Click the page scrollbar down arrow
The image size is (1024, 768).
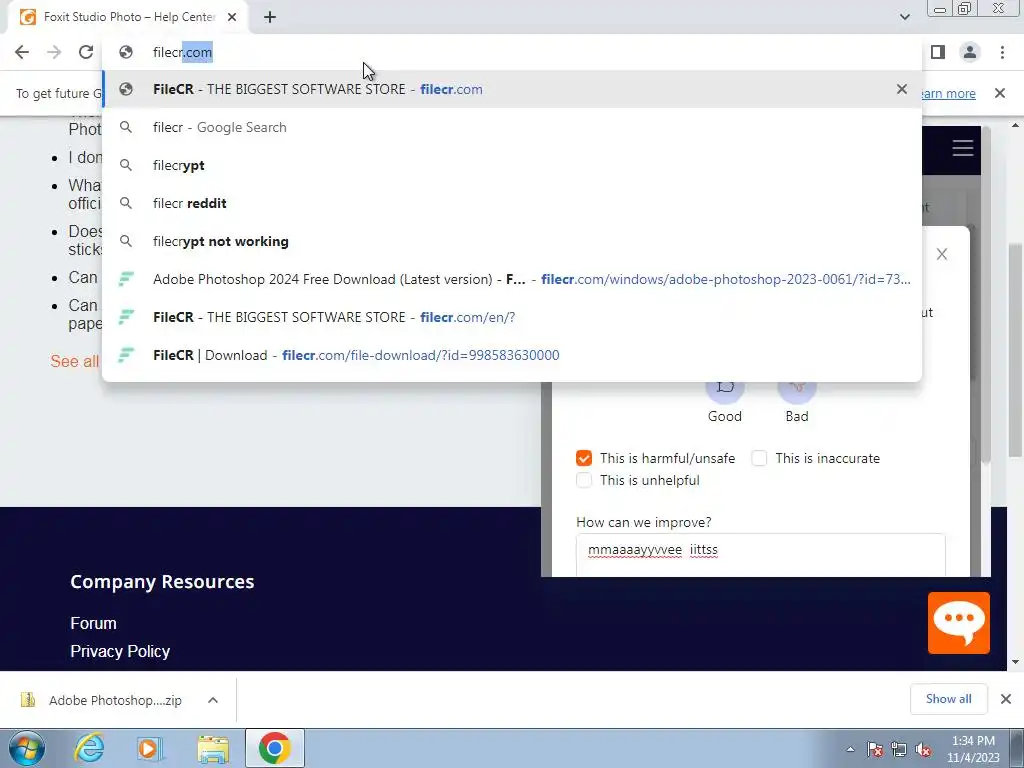coord(1016,662)
